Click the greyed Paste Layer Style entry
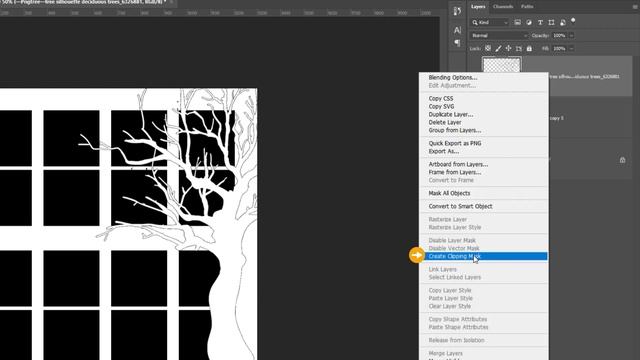640x360 pixels. [451, 298]
